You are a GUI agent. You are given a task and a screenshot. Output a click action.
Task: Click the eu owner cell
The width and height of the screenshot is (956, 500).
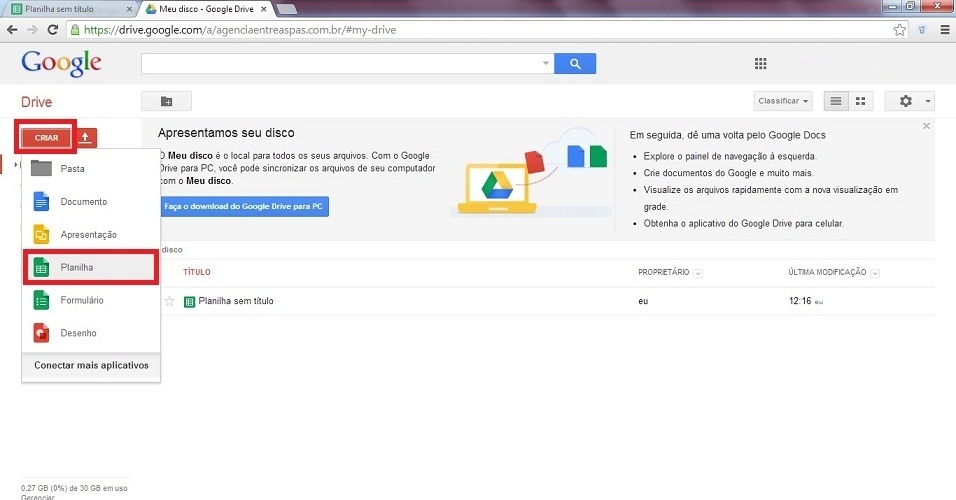(x=643, y=301)
